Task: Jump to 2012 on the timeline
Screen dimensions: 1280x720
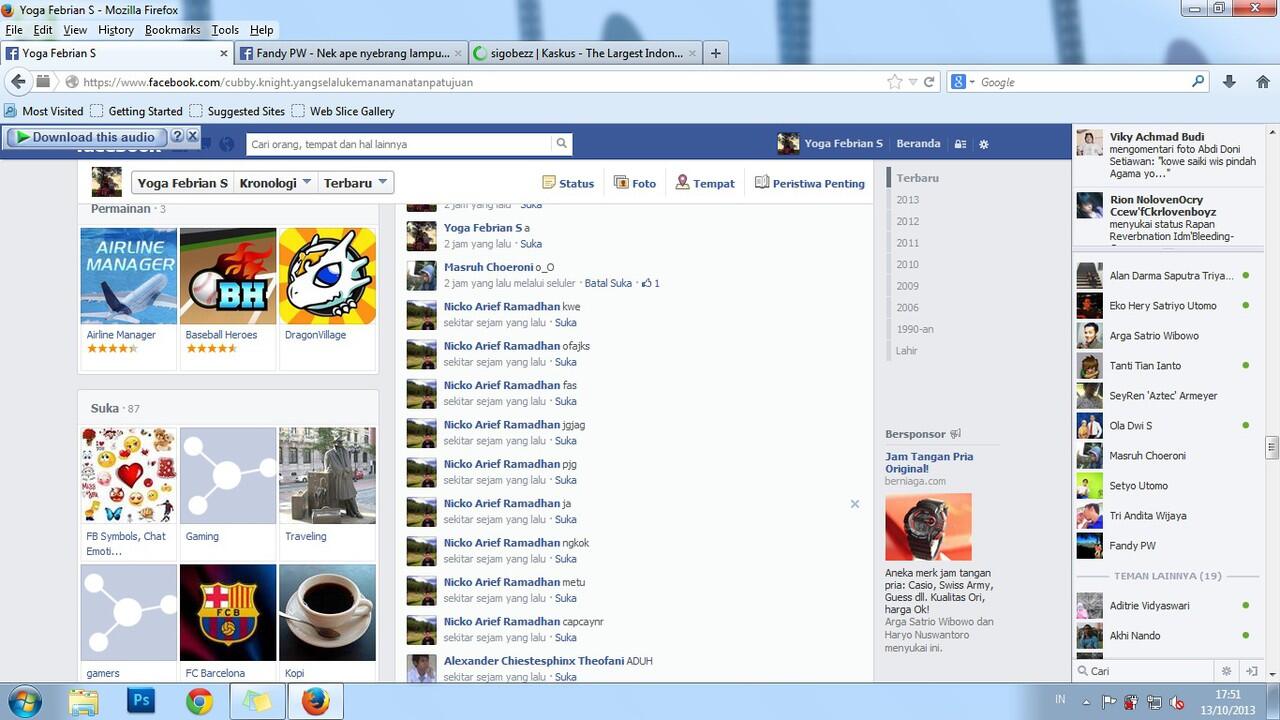Action: (908, 221)
